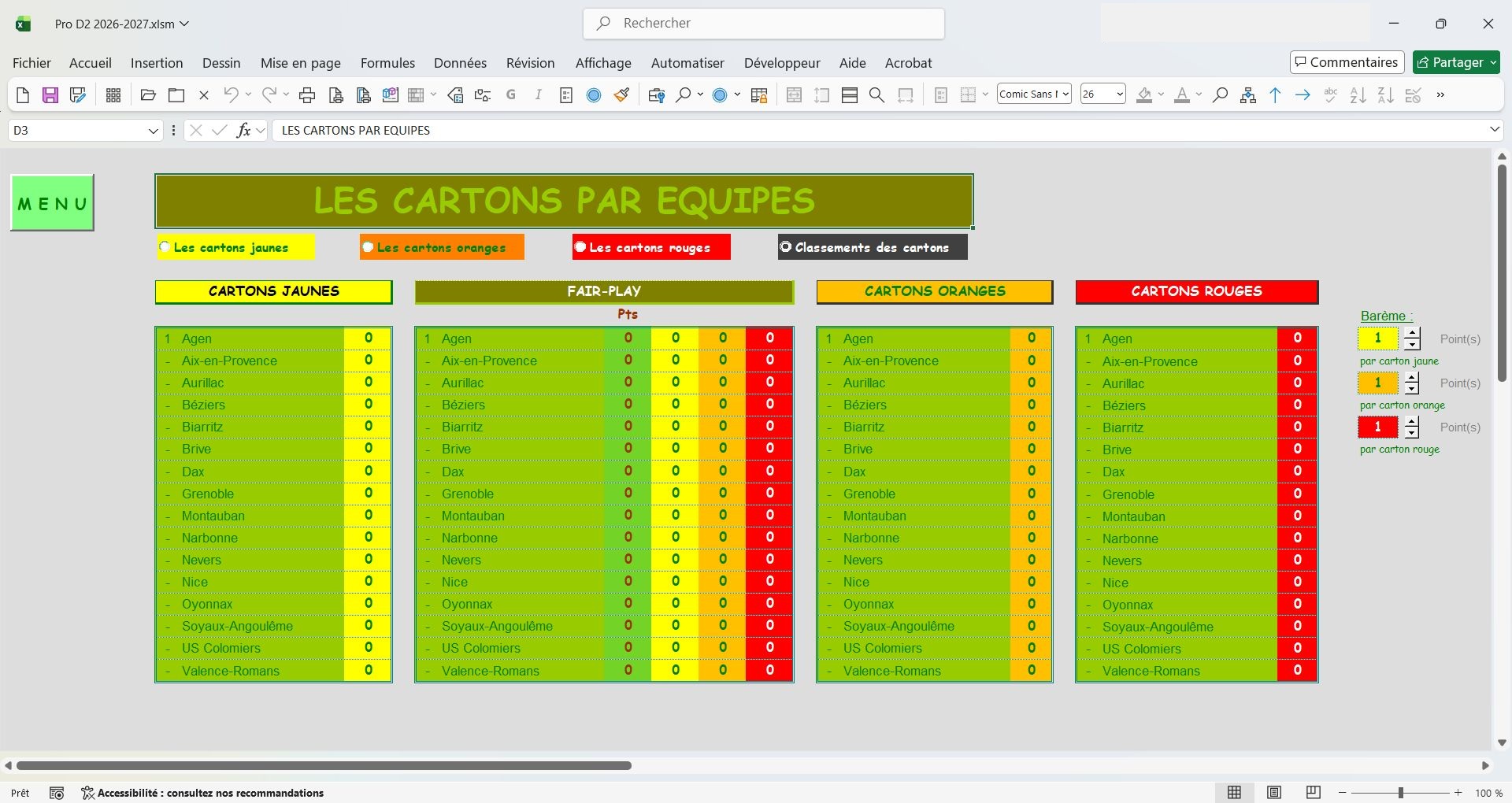Click the green MENU button
This screenshot has height=803, width=1512.
[52, 203]
